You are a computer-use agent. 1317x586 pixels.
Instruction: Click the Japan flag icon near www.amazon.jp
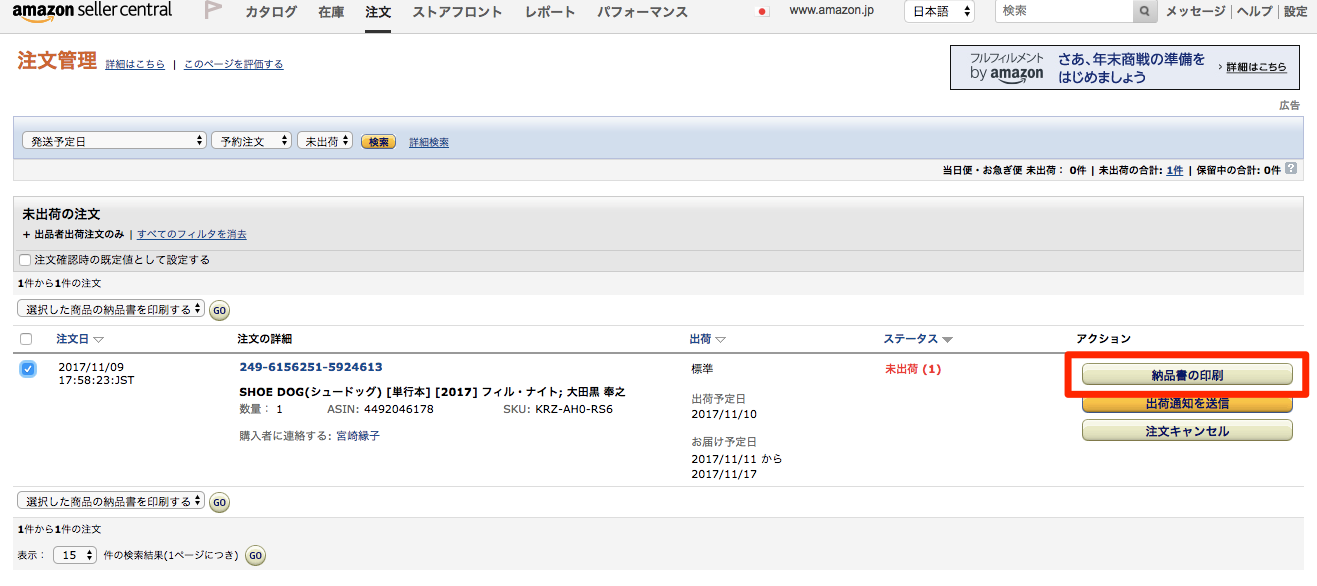[x=763, y=12]
